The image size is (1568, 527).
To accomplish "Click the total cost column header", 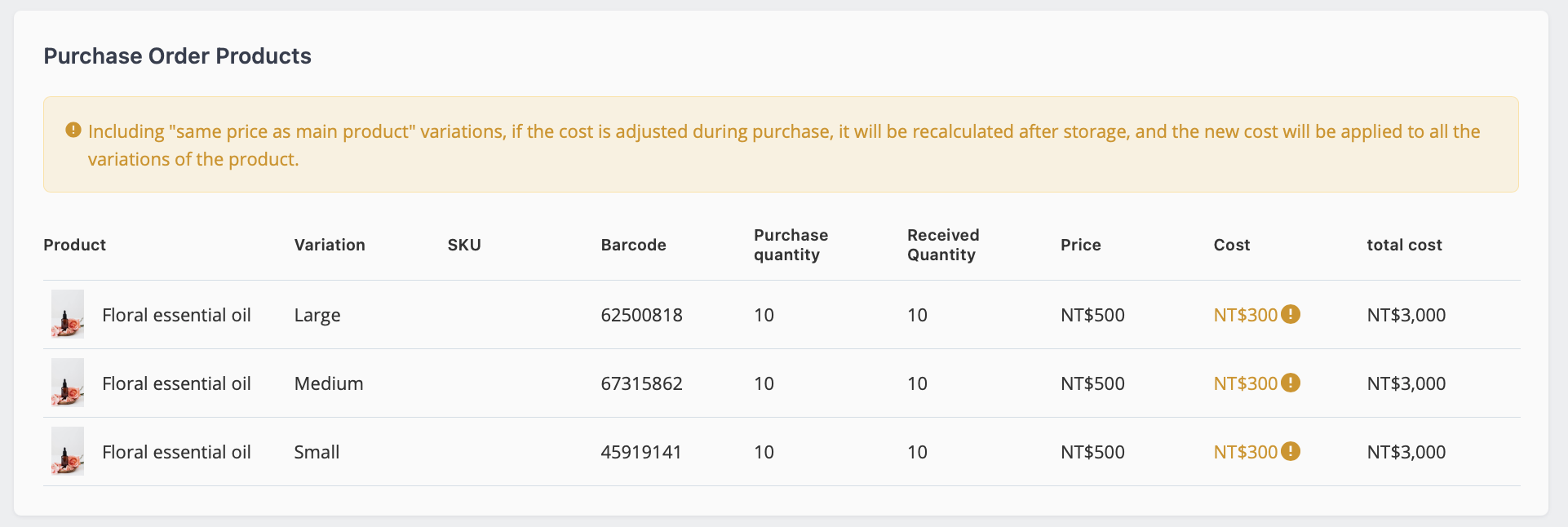I will click(x=1404, y=245).
